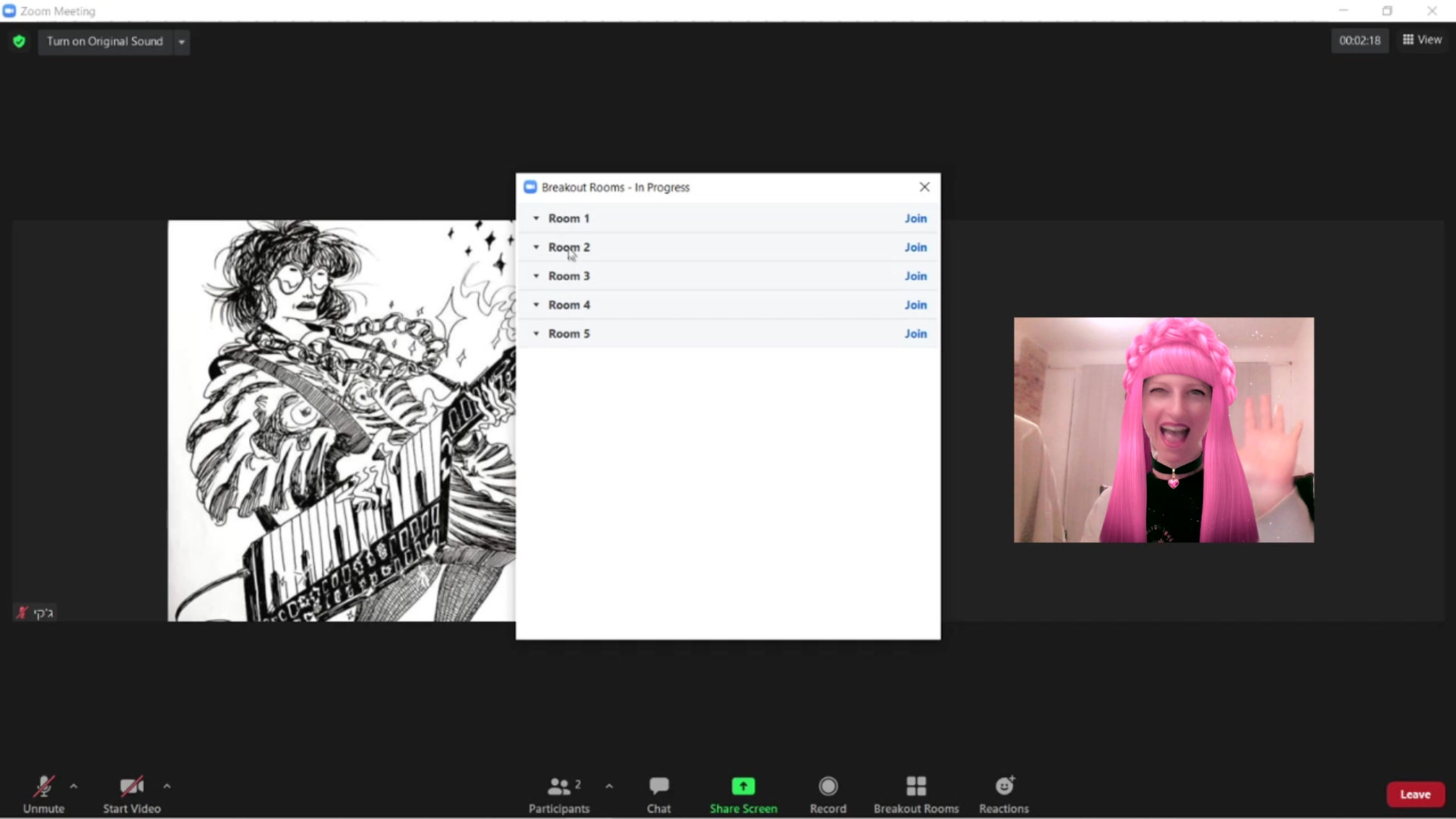Join Room 2

tap(915, 247)
